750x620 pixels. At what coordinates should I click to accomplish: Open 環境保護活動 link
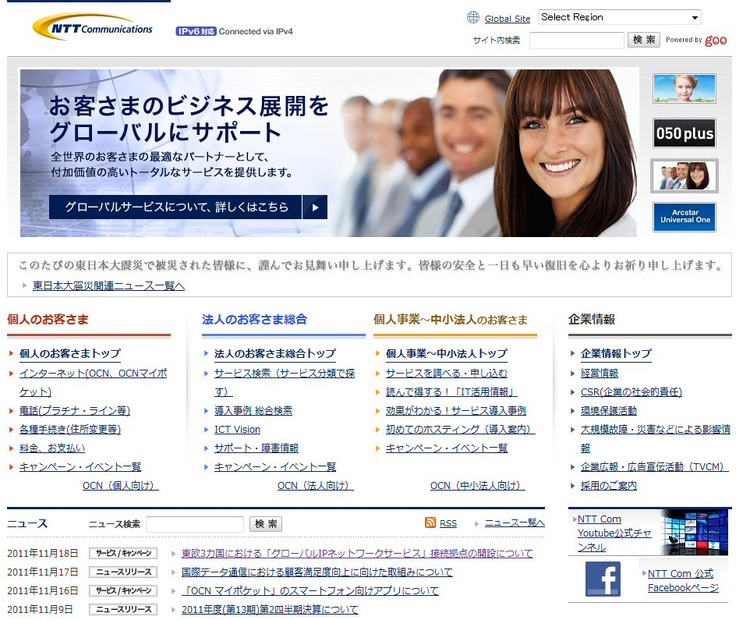tap(608, 410)
